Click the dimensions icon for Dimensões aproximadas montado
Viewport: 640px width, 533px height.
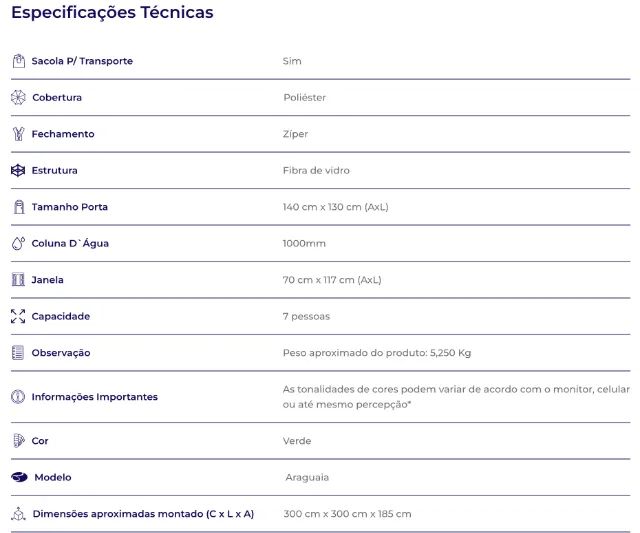18,514
